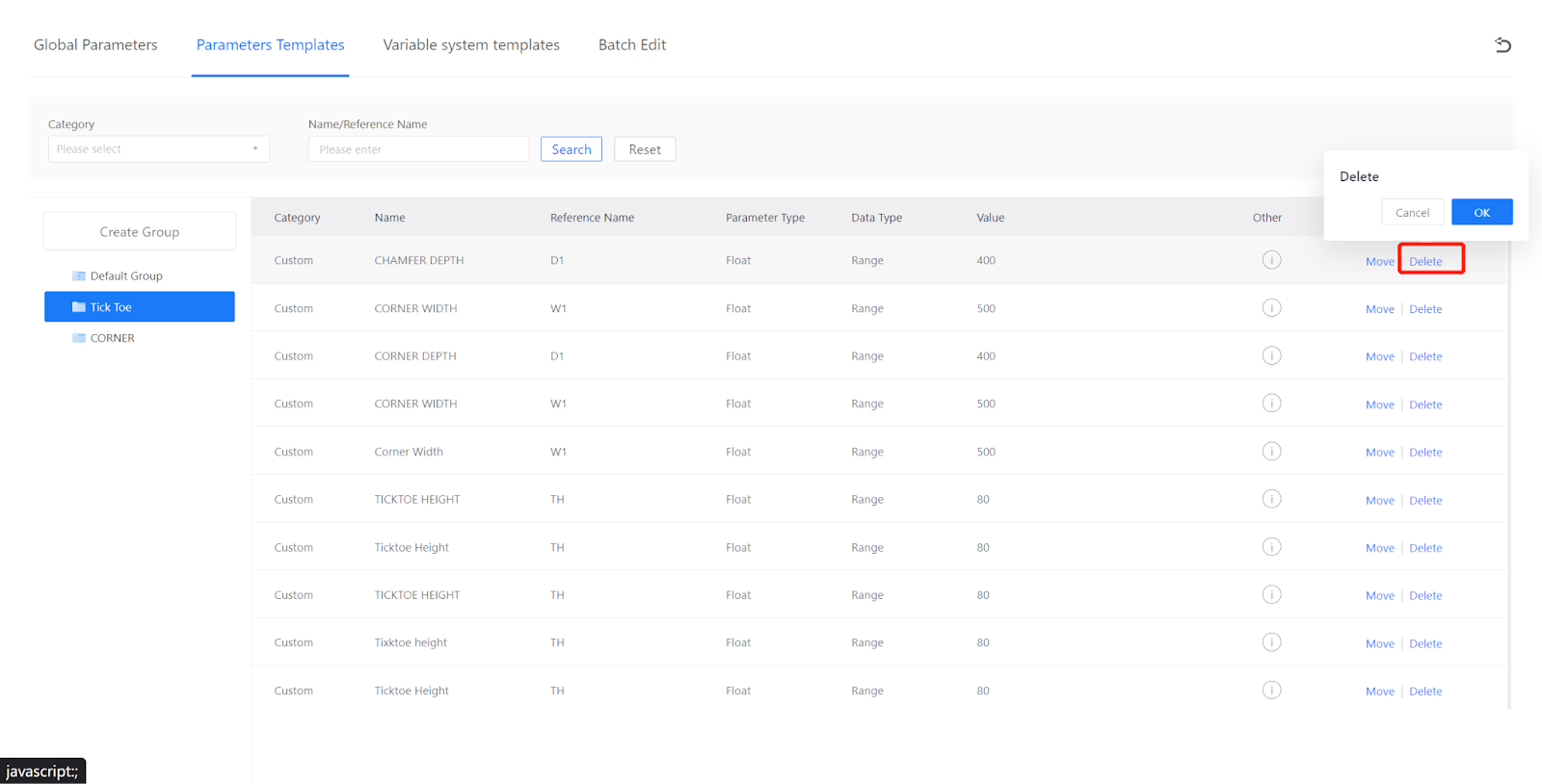Click Move link for Tixktoe height row
This screenshot has width=1542, height=784.
(1379, 643)
